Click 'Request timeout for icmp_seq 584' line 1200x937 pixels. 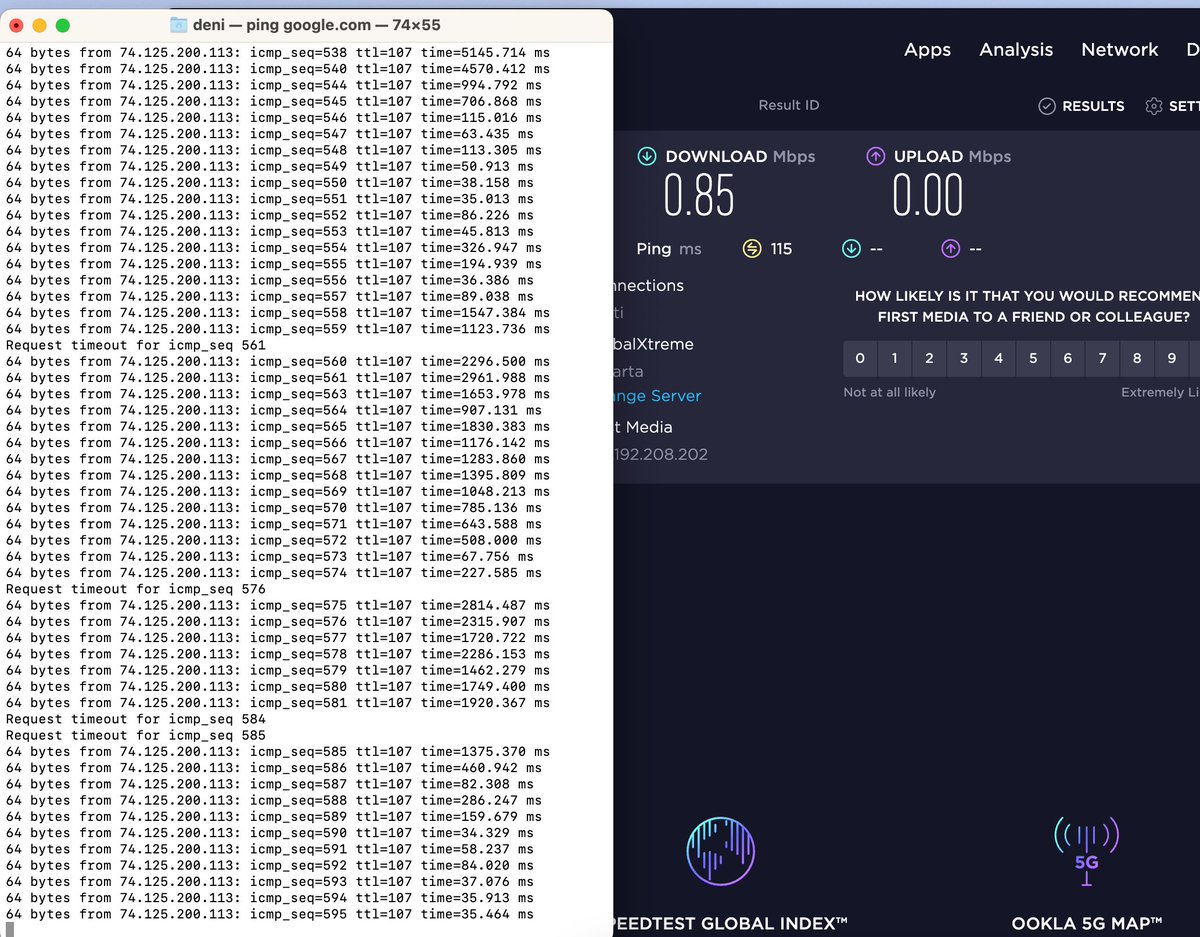[136, 719]
